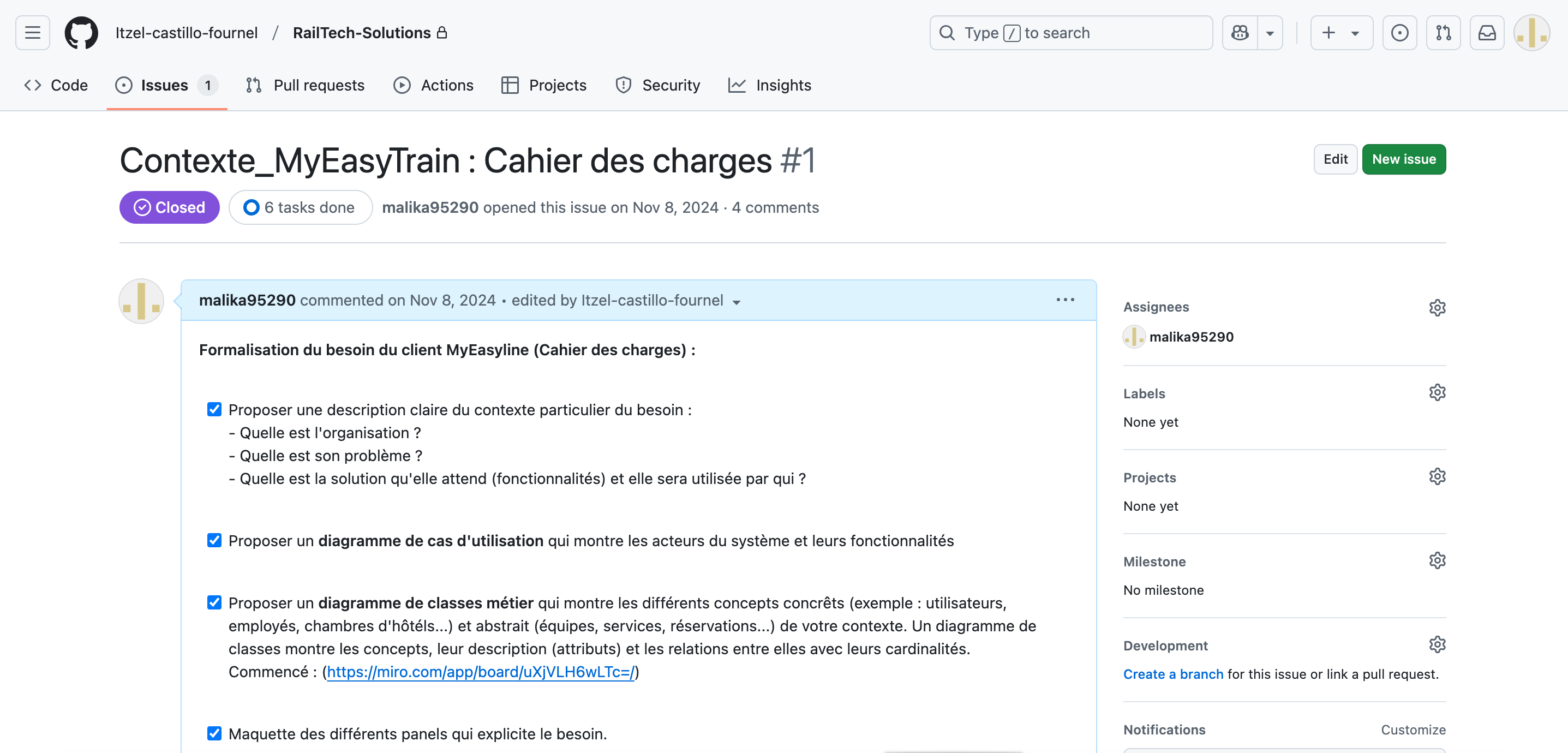The width and height of the screenshot is (1568, 753).
Task: Toggle checkbox 'Maquette des différents panels'
Action: point(214,733)
